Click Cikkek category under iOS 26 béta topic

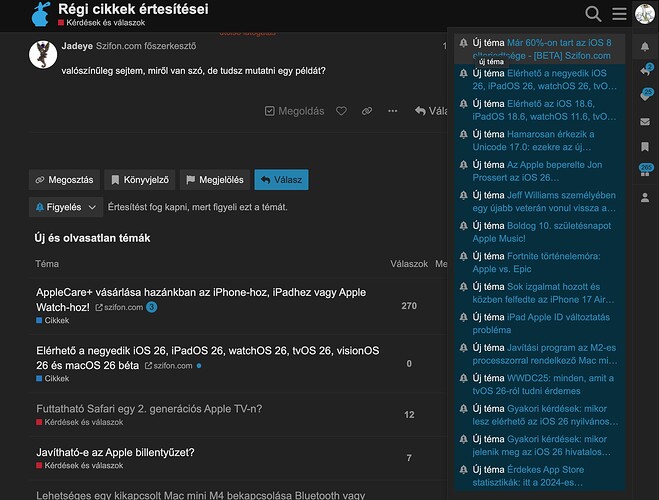tap(53, 378)
